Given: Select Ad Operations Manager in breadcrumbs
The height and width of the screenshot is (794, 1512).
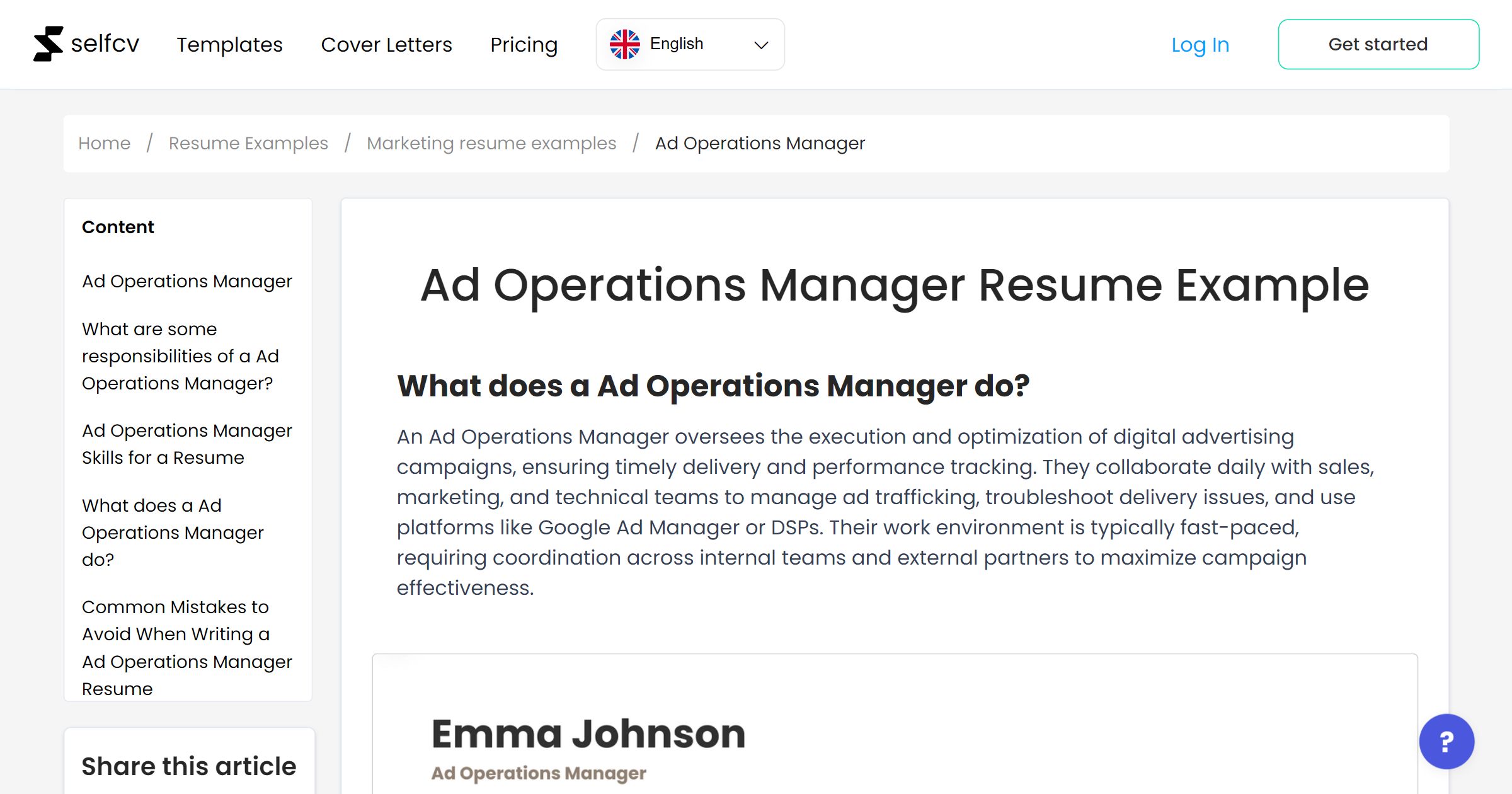Looking at the screenshot, I should [759, 143].
